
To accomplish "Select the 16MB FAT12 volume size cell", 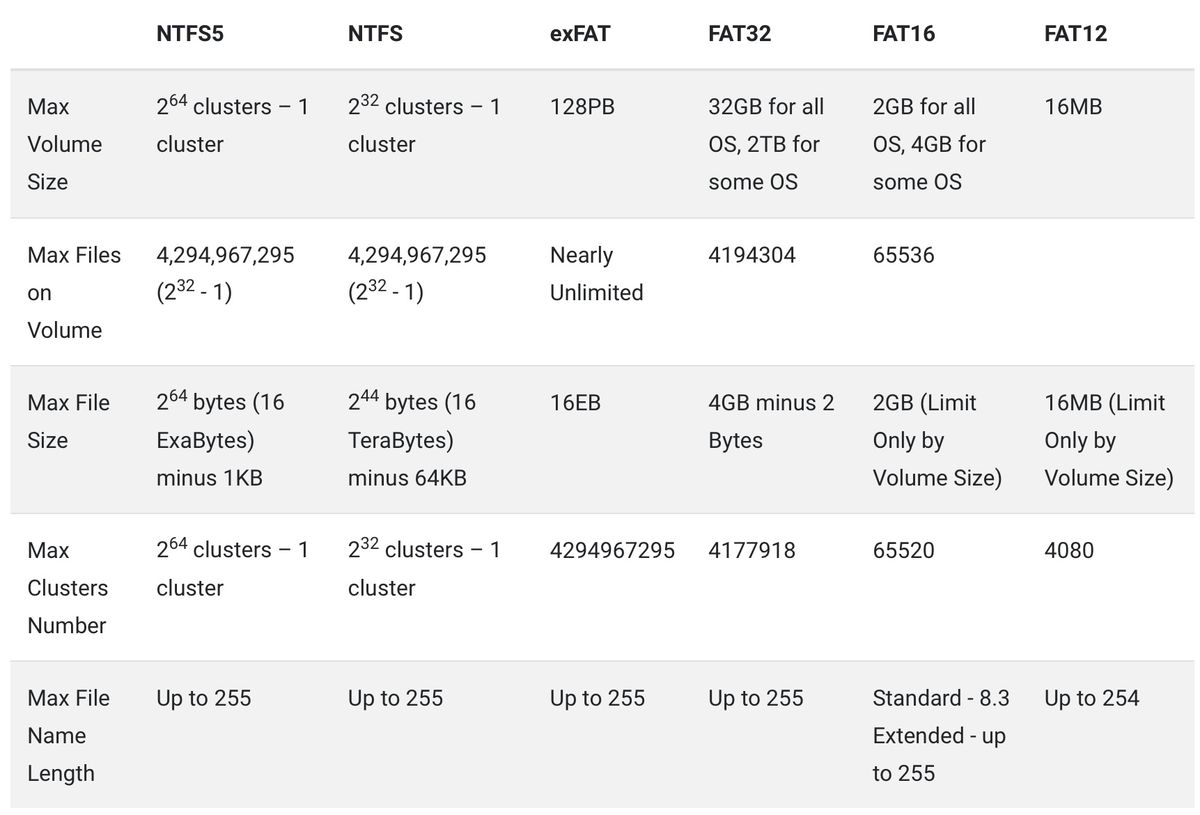I will [x=1073, y=106].
